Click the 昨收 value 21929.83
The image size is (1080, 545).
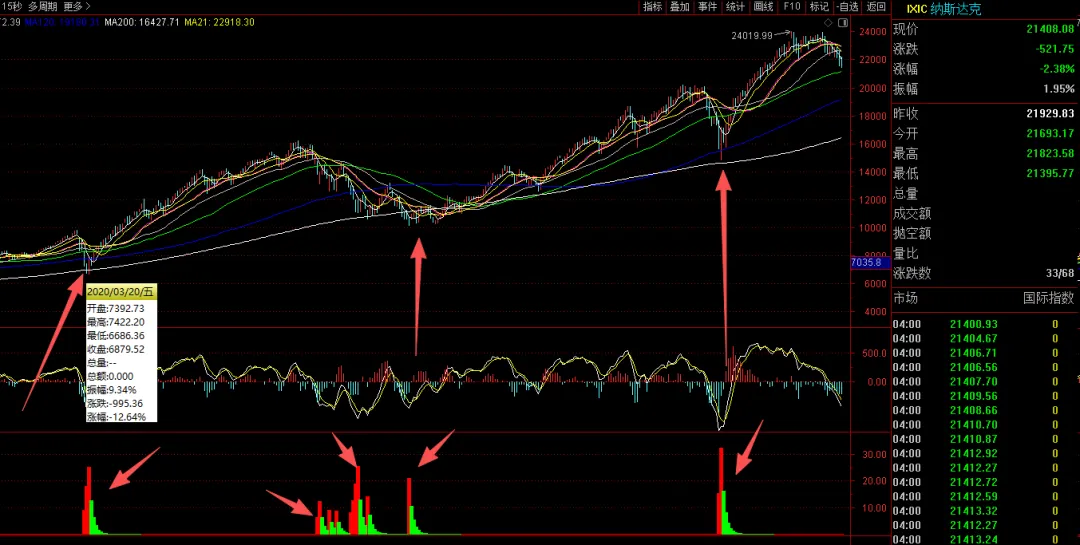tap(1049, 114)
